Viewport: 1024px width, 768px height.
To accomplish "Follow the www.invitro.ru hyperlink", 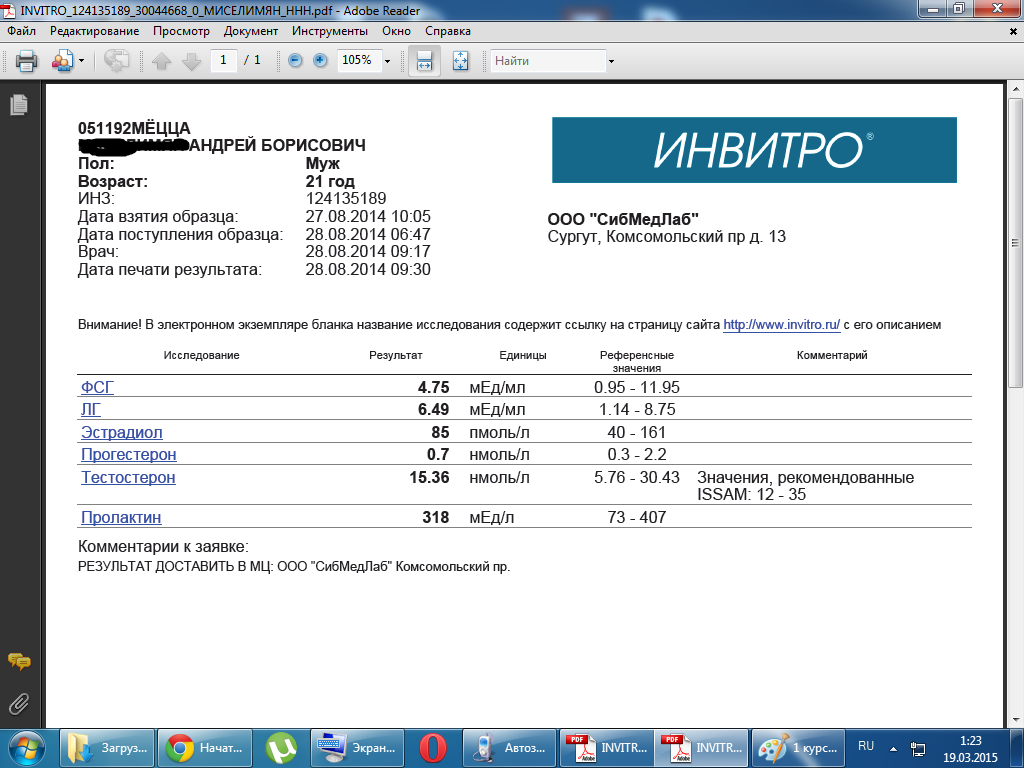I will [781, 325].
